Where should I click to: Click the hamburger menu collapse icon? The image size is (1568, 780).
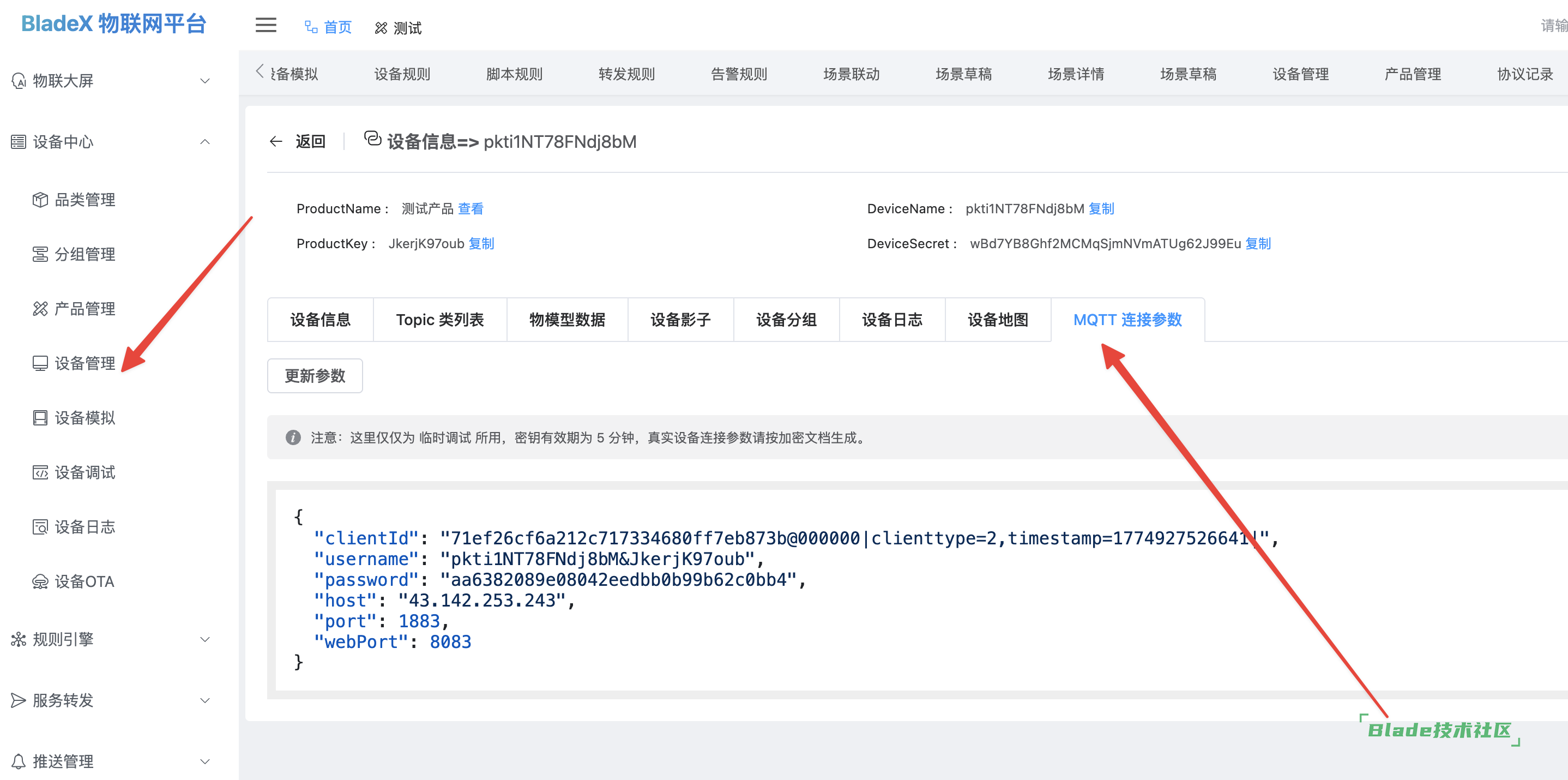266,26
